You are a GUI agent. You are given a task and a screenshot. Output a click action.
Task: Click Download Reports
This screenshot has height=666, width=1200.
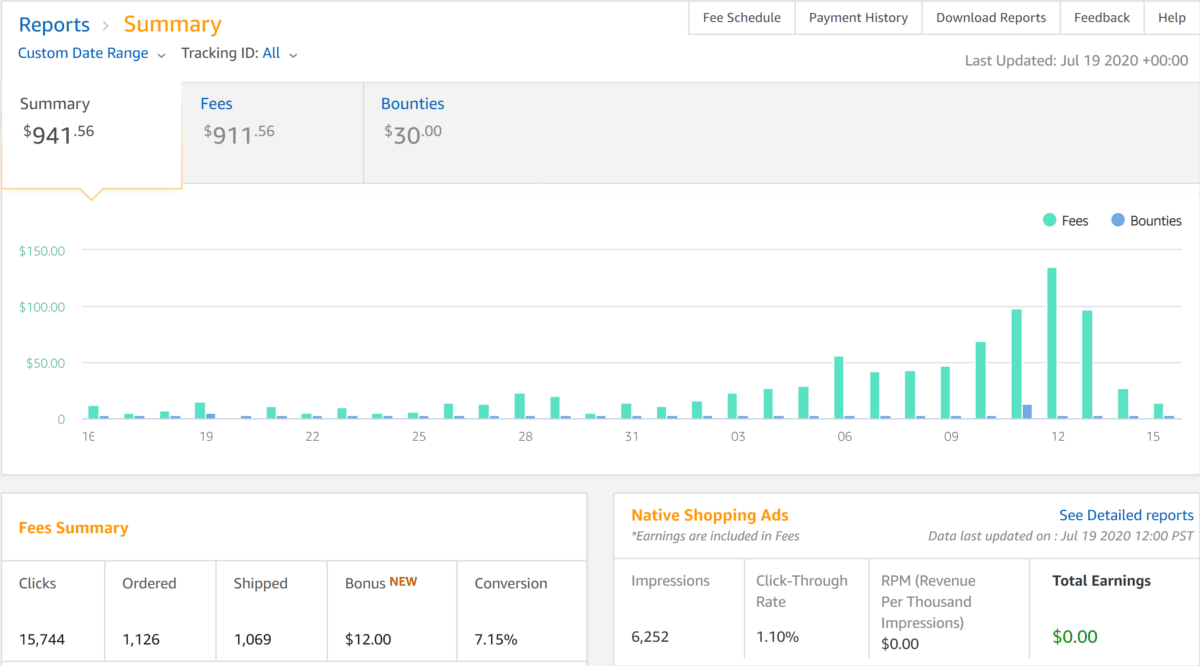click(990, 17)
